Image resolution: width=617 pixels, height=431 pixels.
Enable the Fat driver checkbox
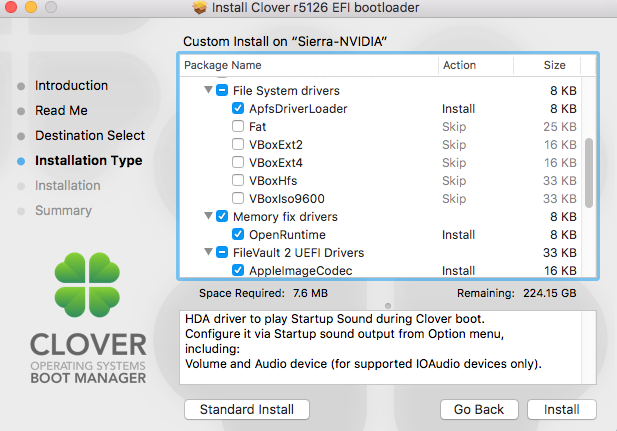238,126
